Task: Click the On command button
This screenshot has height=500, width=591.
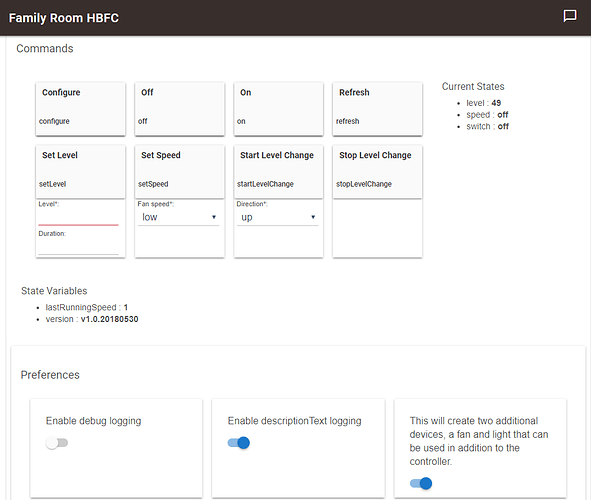Action: (279, 109)
